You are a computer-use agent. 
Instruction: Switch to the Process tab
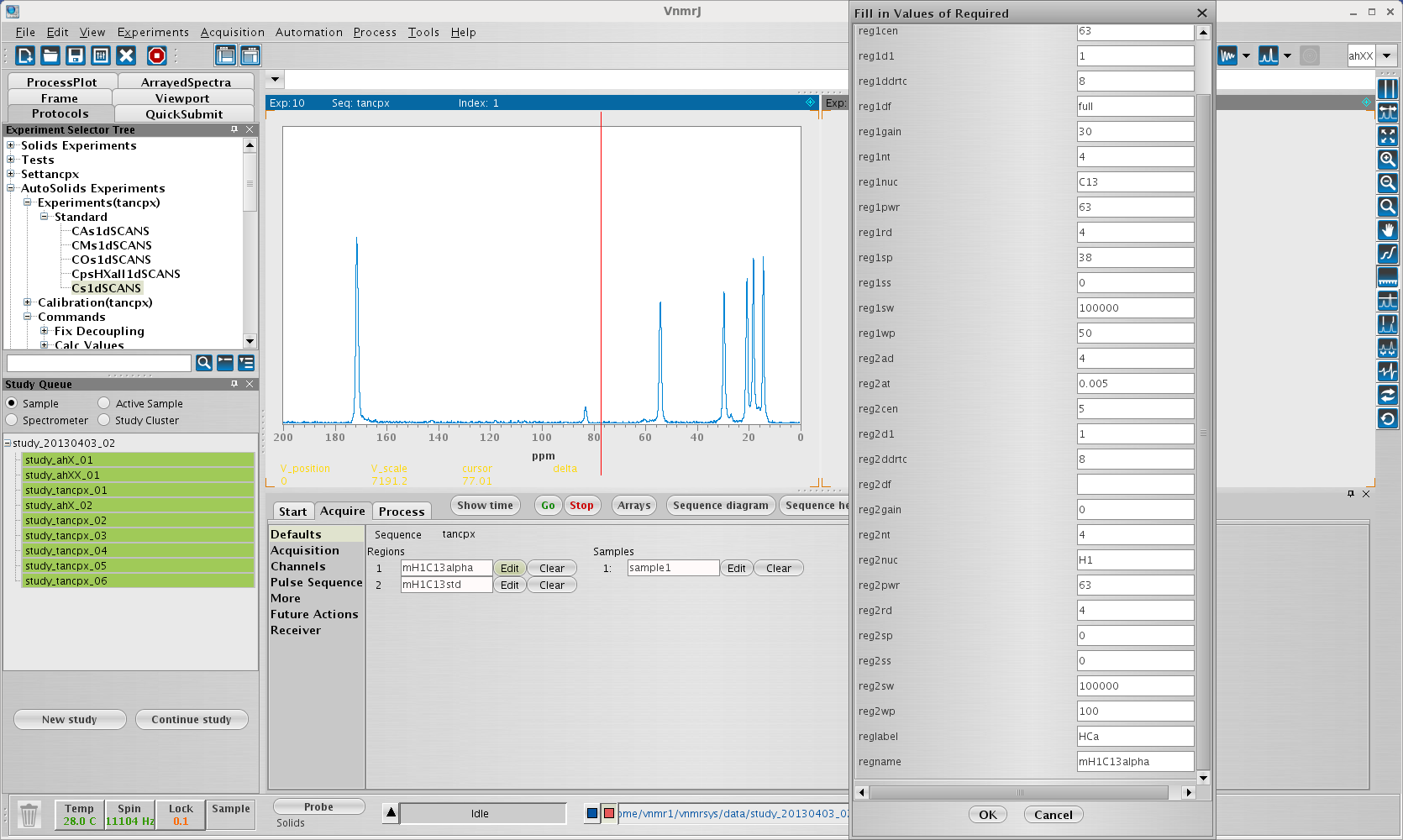[x=401, y=512]
